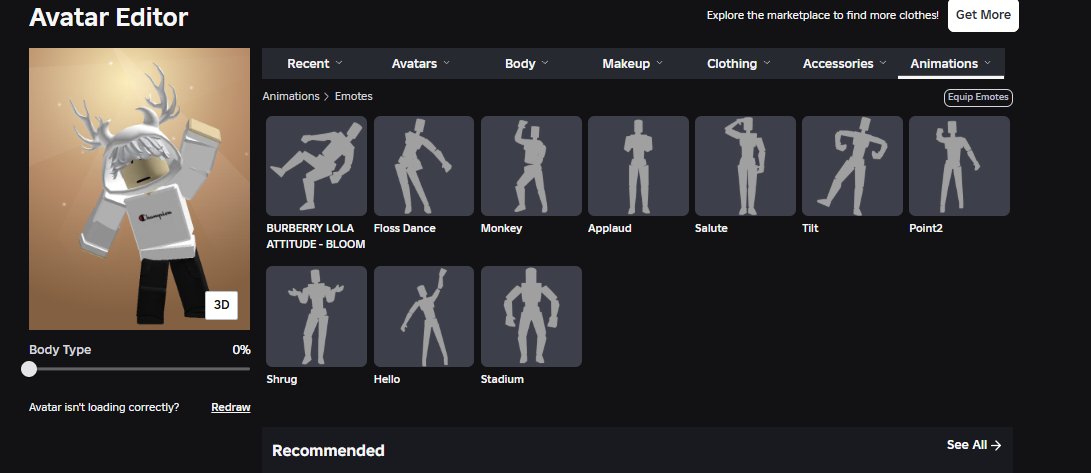The height and width of the screenshot is (473, 1091).
Task: Expand the Recent dropdown menu
Action: [314, 63]
